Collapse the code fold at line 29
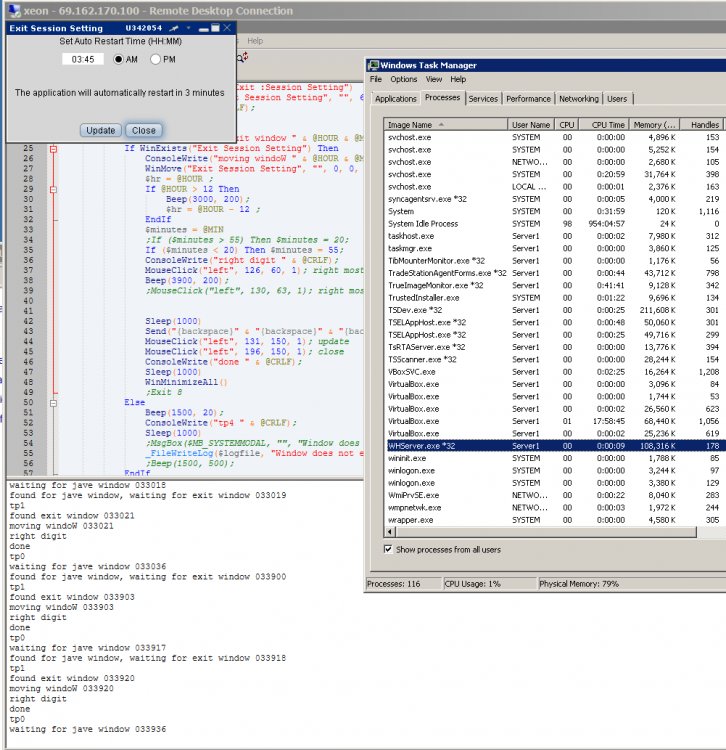726x750 pixels. coord(54,190)
